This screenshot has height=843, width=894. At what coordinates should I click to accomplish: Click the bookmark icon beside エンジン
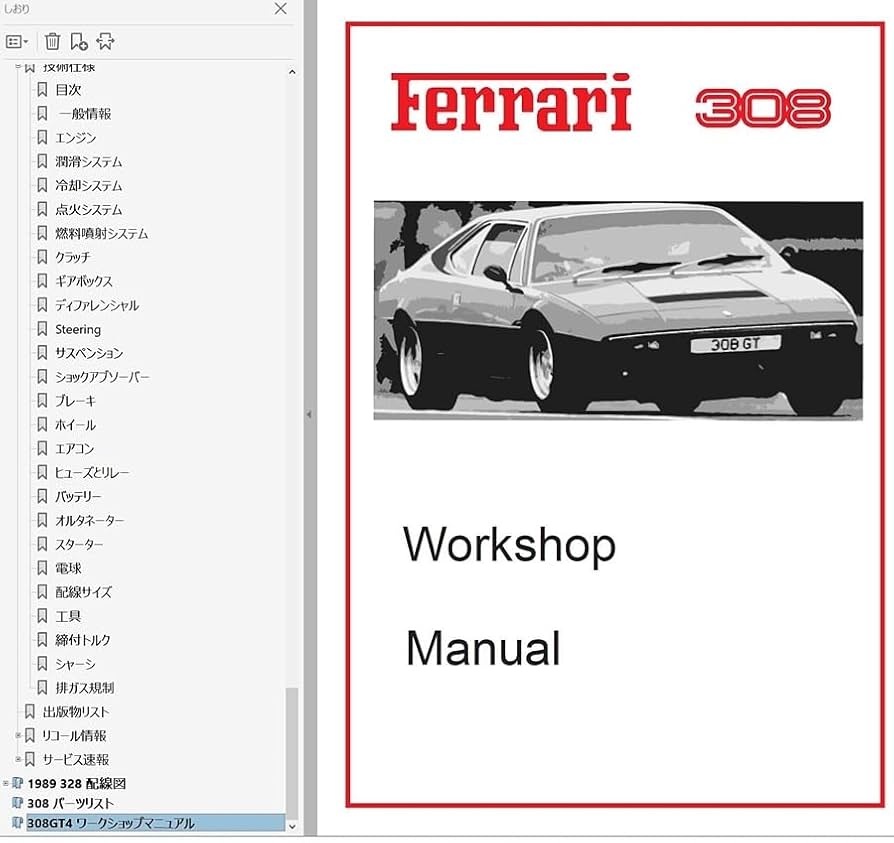tap(41, 137)
